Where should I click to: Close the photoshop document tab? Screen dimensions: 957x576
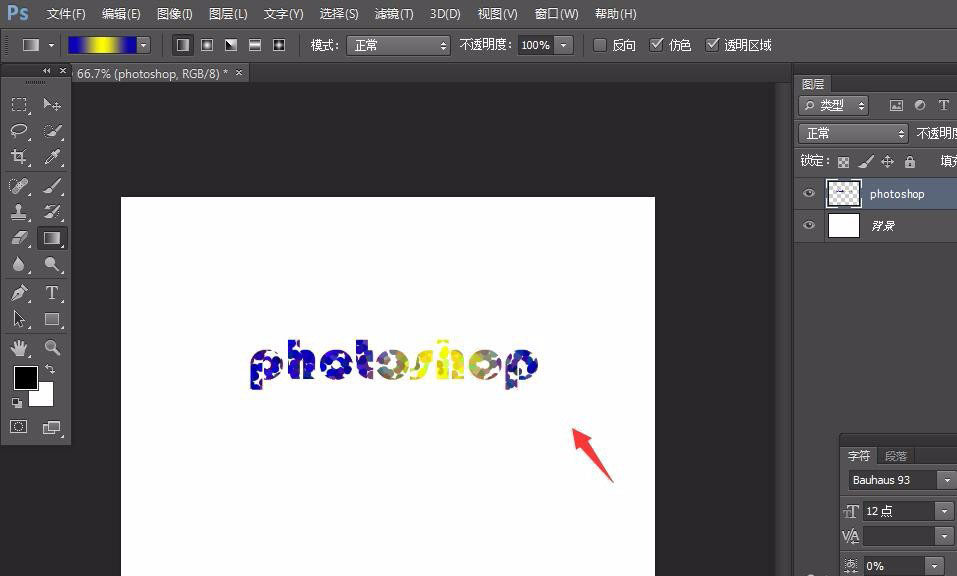pyautogui.click(x=239, y=73)
